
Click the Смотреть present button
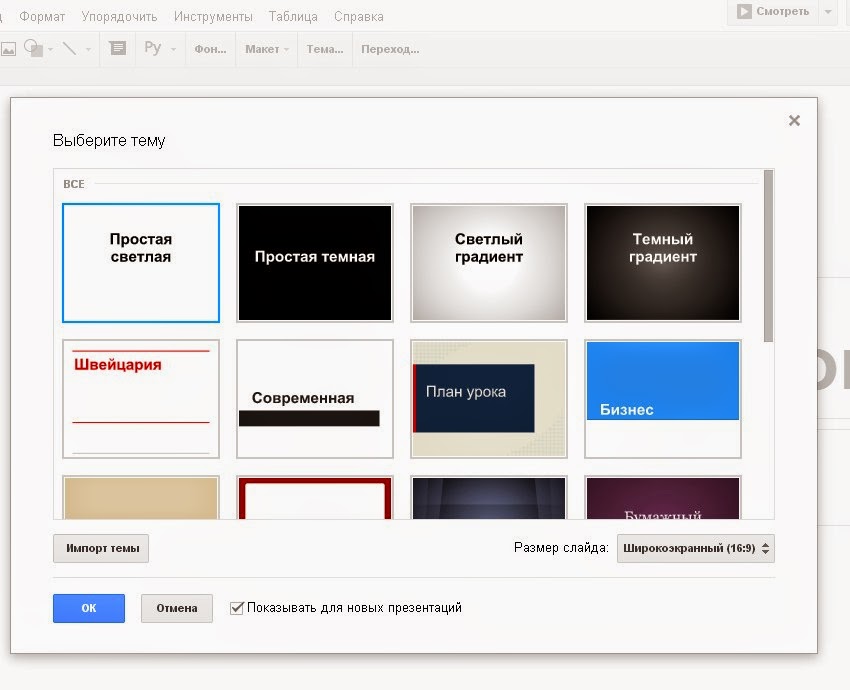773,11
